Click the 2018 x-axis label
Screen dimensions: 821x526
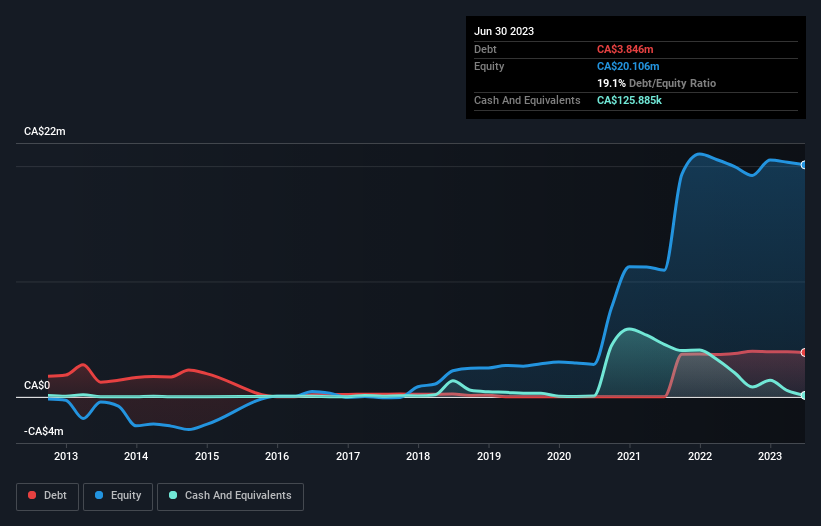click(418, 456)
